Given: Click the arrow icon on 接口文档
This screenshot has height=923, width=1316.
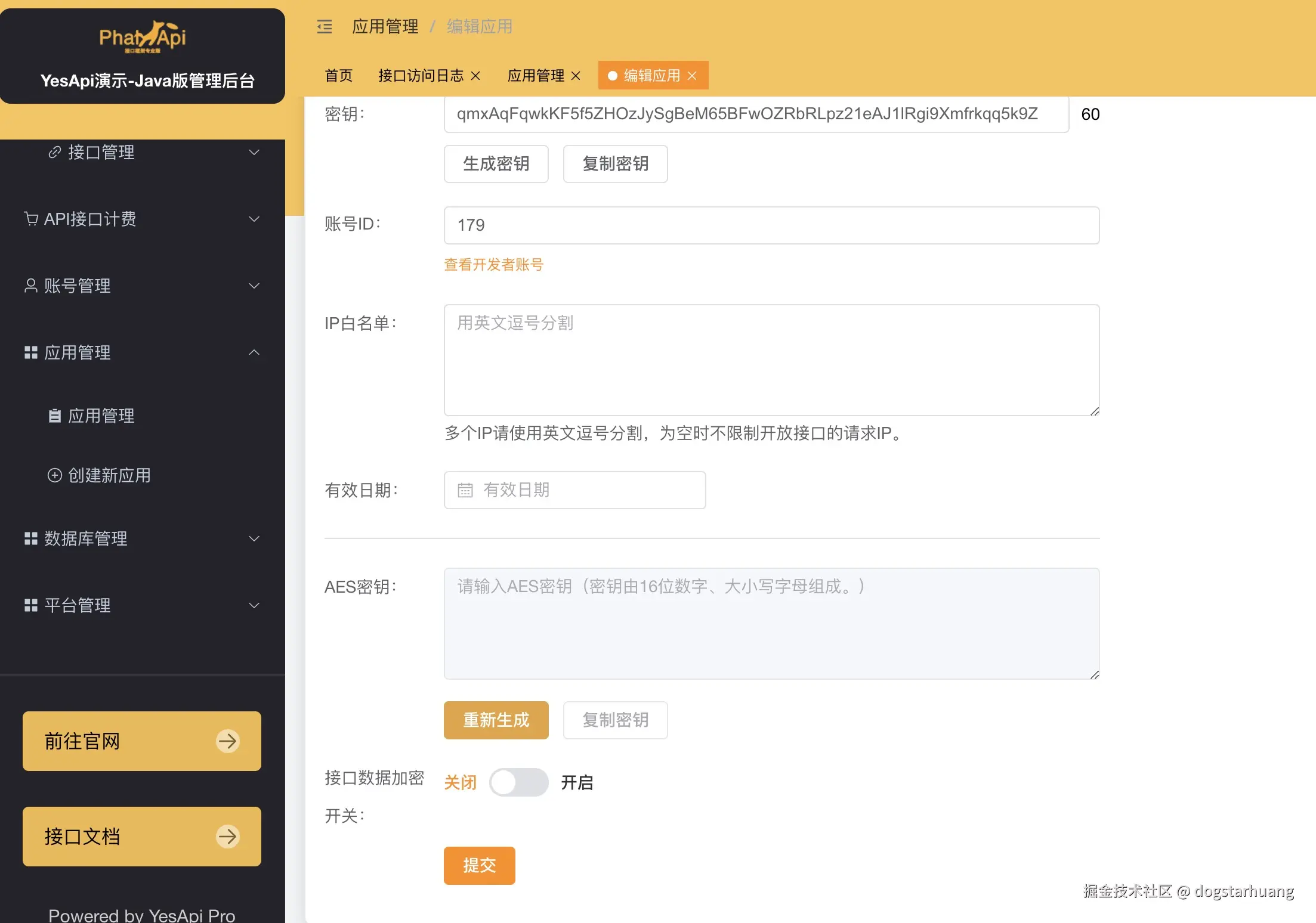Looking at the screenshot, I should coord(227,837).
